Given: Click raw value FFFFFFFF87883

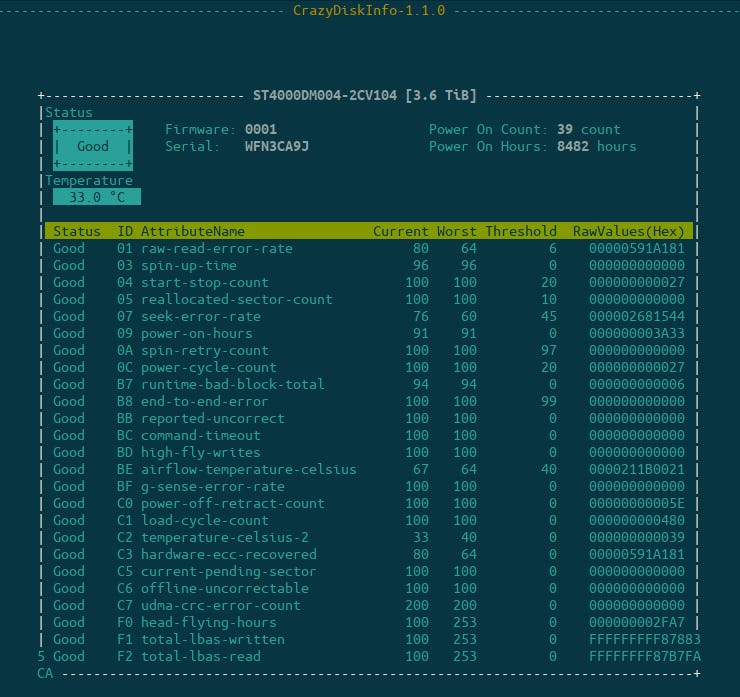Looking at the screenshot, I should pyautogui.click(x=645, y=639).
